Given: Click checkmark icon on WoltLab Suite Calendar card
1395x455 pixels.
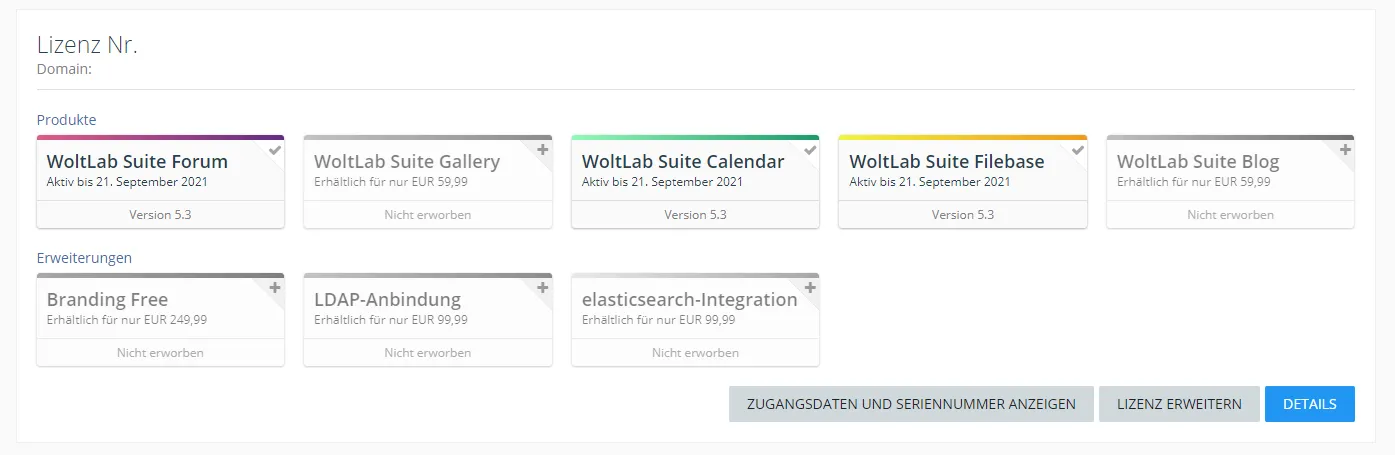Looking at the screenshot, I should [810, 149].
